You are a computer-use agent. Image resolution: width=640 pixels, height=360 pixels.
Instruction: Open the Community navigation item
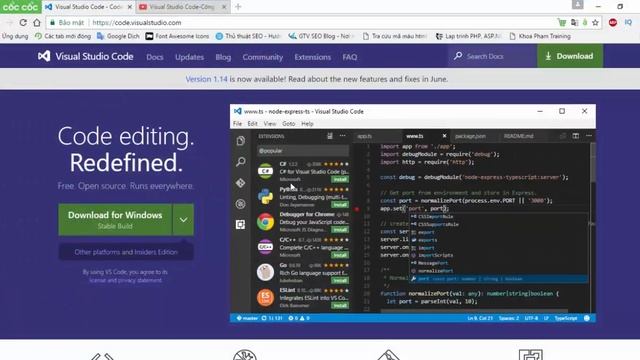click(x=262, y=57)
